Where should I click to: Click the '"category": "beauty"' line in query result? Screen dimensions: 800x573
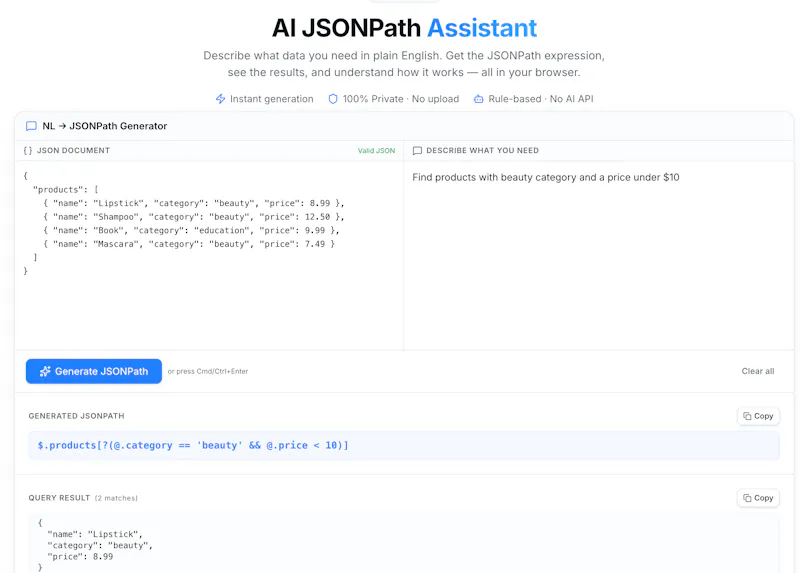pos(100,545)
